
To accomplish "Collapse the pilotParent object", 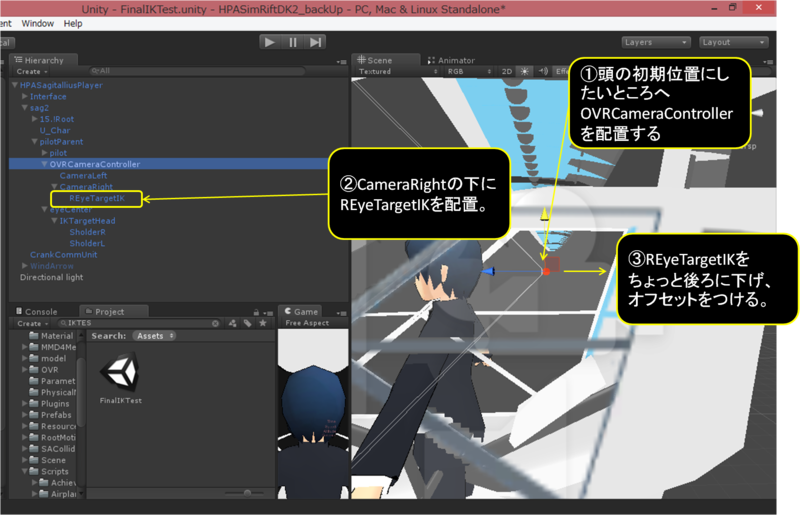I will pyautogui.click(x=35, y=141).
